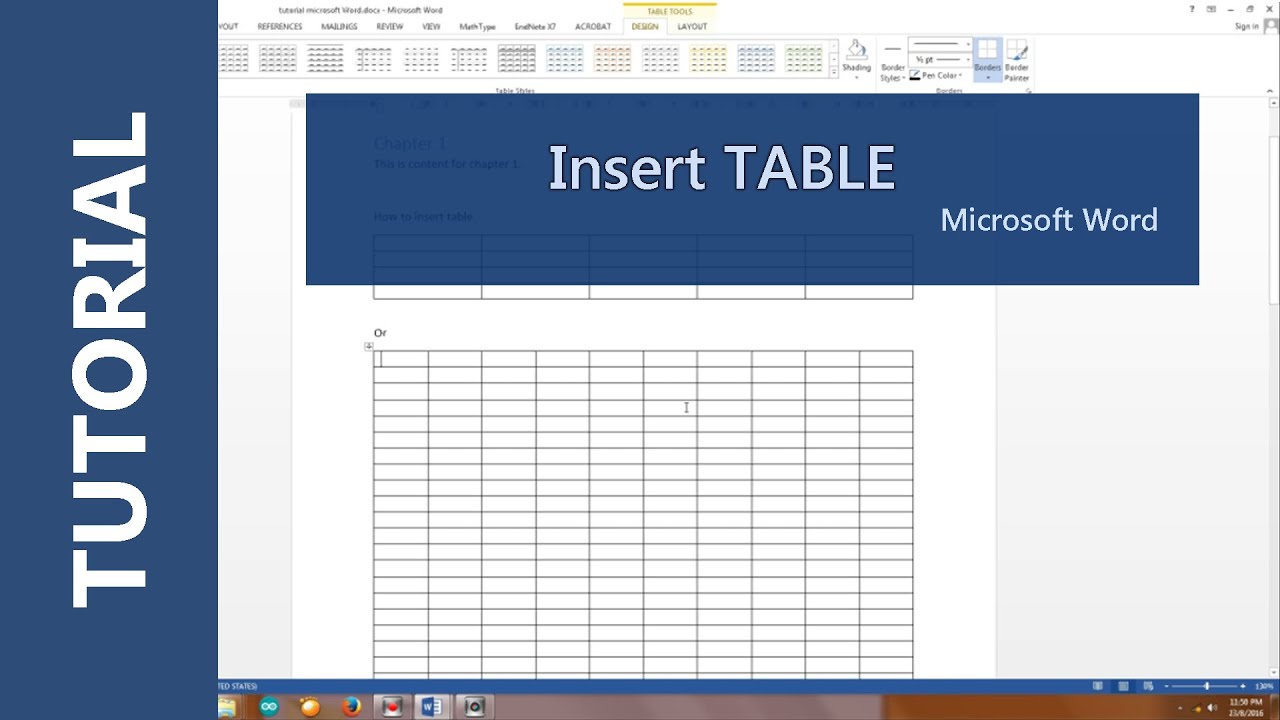Expand the Shading dropdown arrow
Screen dimensions: 1280x720
[x=857, y=78]
